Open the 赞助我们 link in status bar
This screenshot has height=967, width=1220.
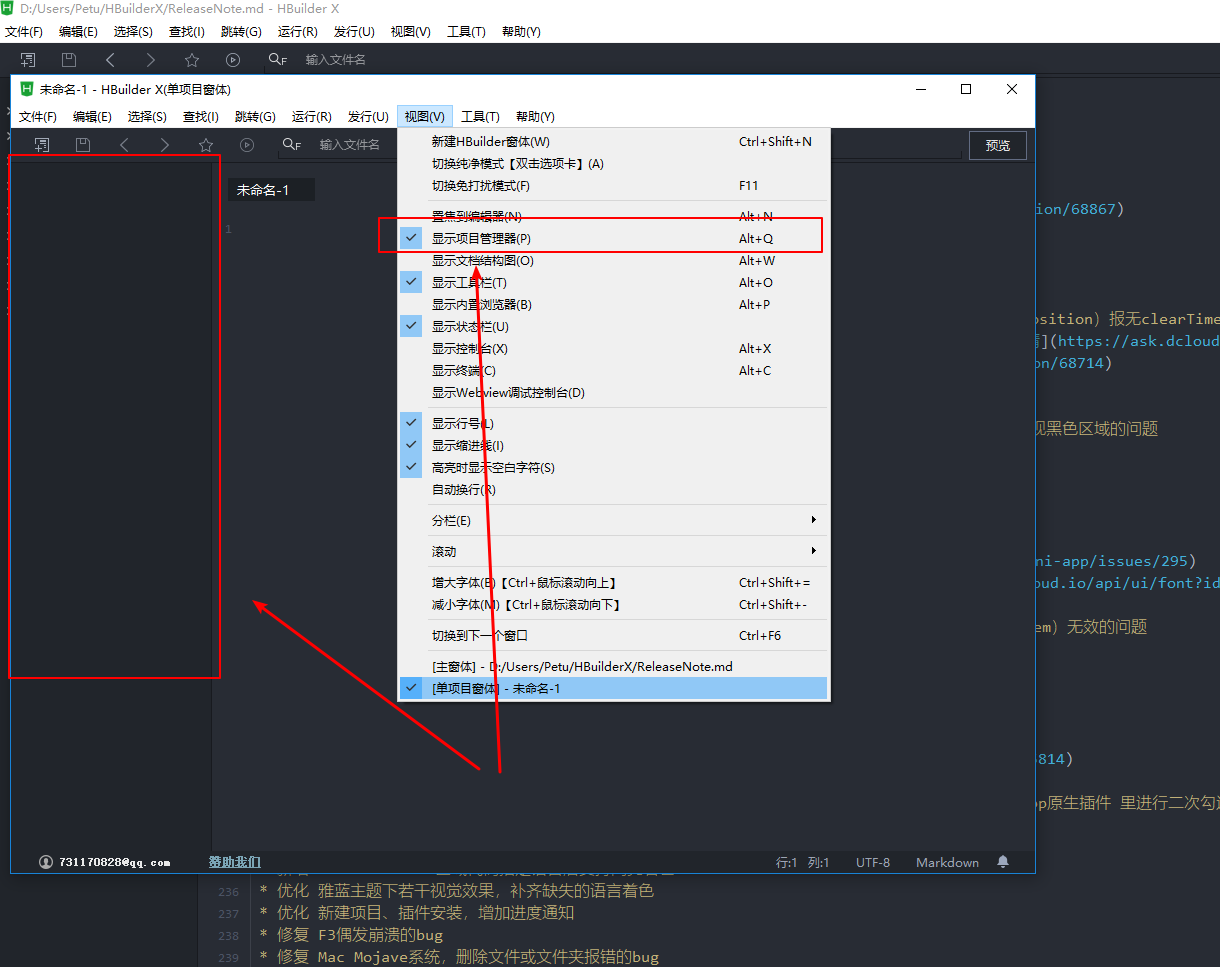(x=235, y=862)
